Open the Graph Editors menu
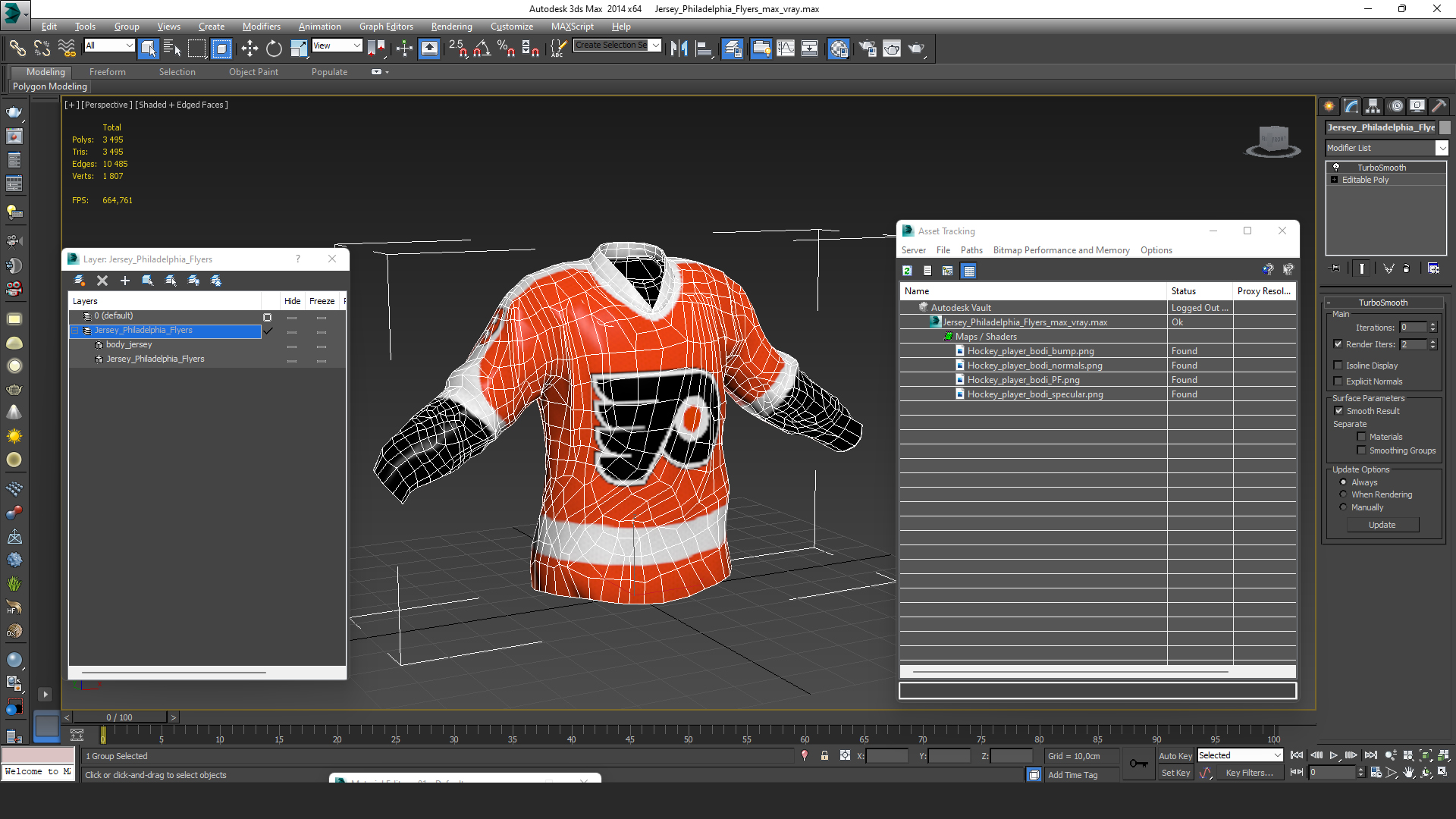Screen dimensions: 1456x819 coord(386,27)
